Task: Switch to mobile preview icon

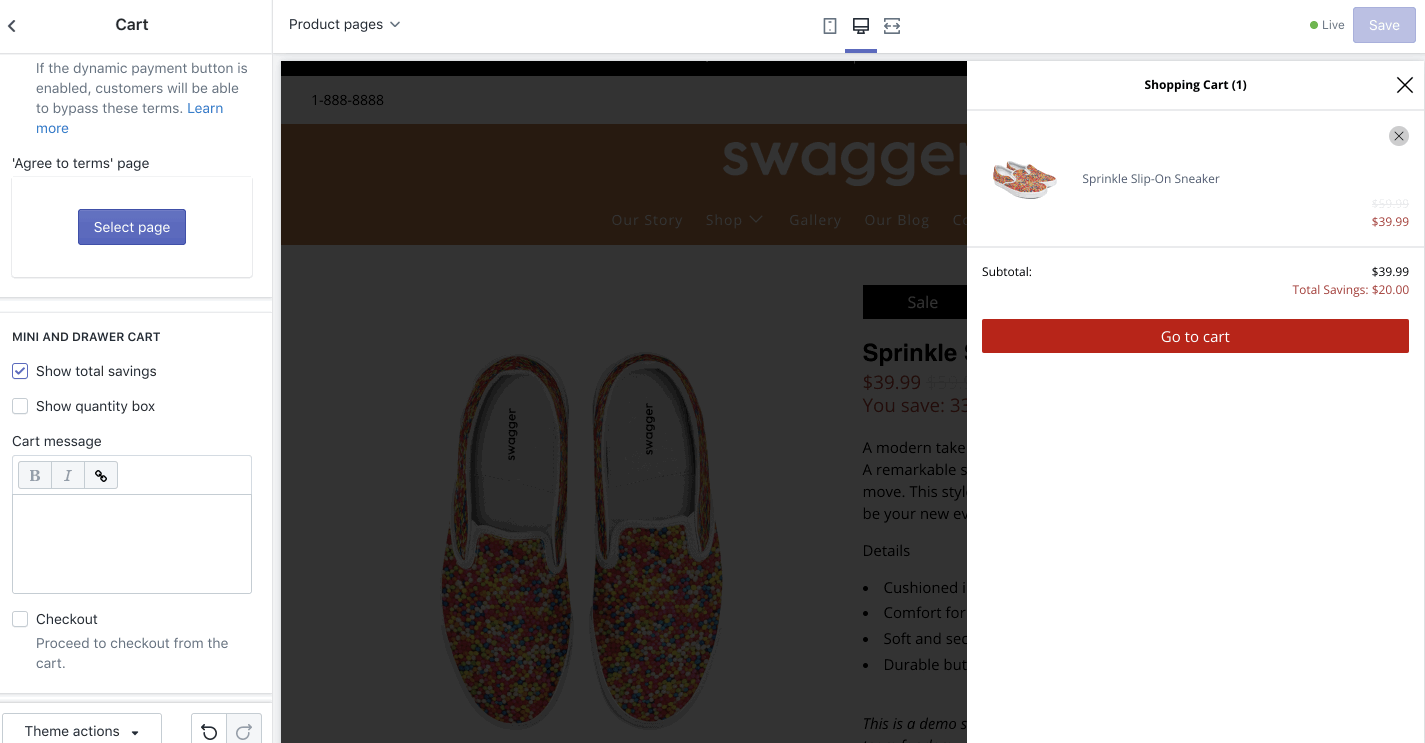Action: pyautogui.click(x=830, y=26)
